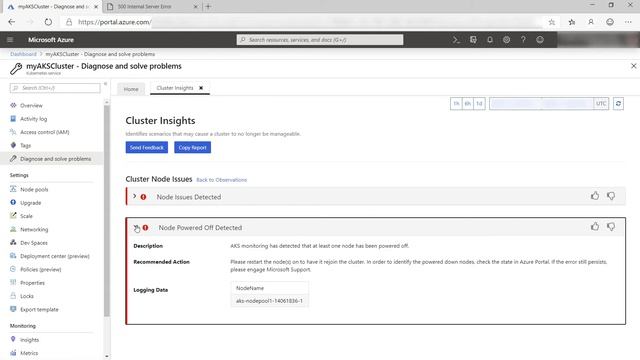This screenshot has width=640, height=360.
Task: Click the browser address bar
Action: [x=304, y=22]
